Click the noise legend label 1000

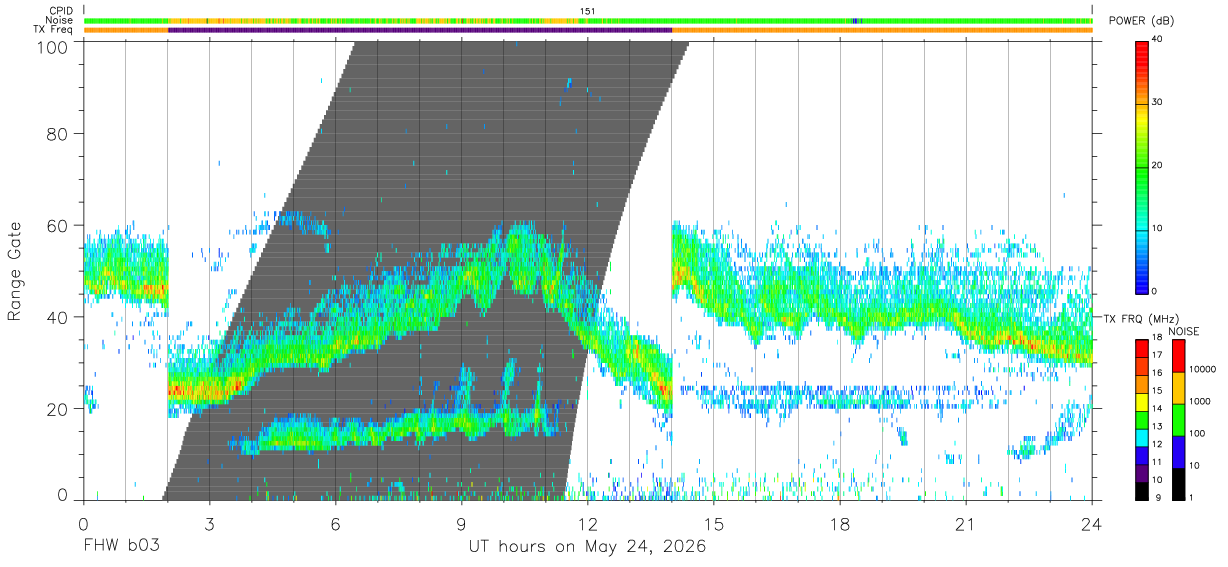(x=1202, y=401)
